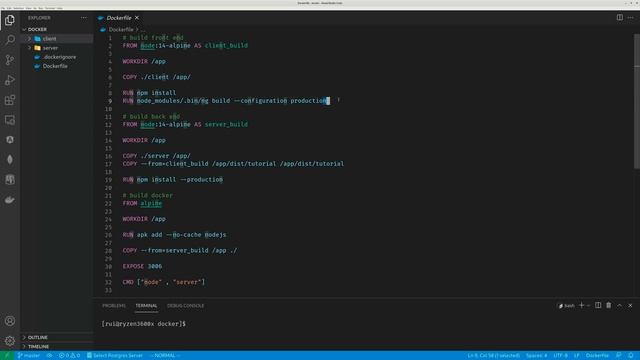Select the bash terminal label
The height and width of the screenshot is (360, 640).
click(x=567, y=306)
